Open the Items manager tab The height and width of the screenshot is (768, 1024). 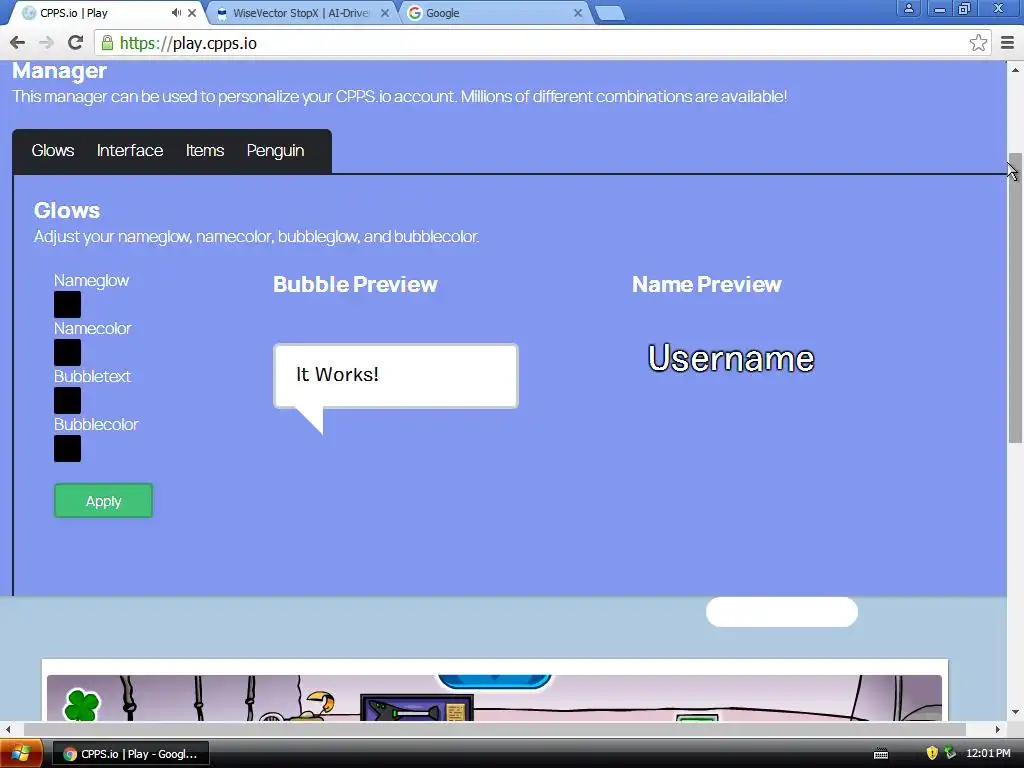tap(205, 151)
